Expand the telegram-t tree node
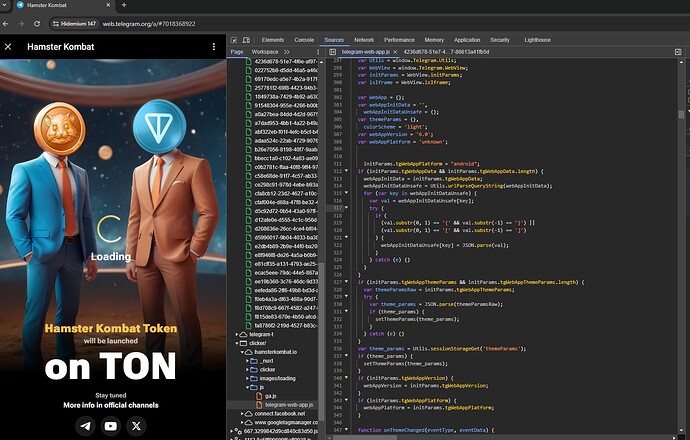 pos(237,334)
